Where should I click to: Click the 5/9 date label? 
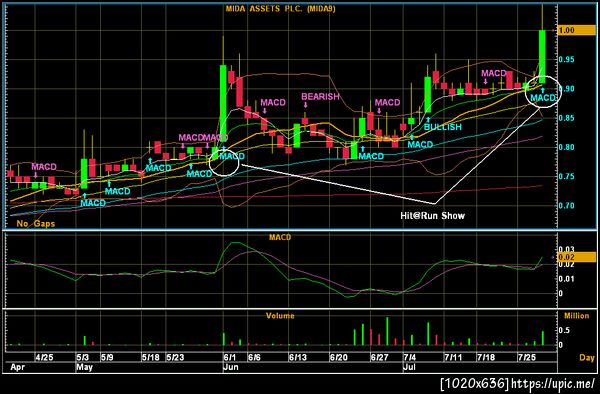[x=107, y=358]
